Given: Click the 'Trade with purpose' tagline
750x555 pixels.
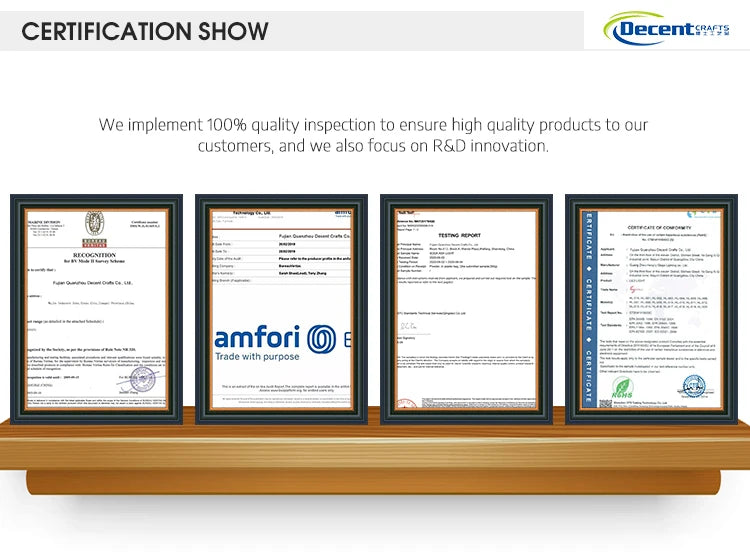Looking at the screenshot, I should (x=256, y=355).
